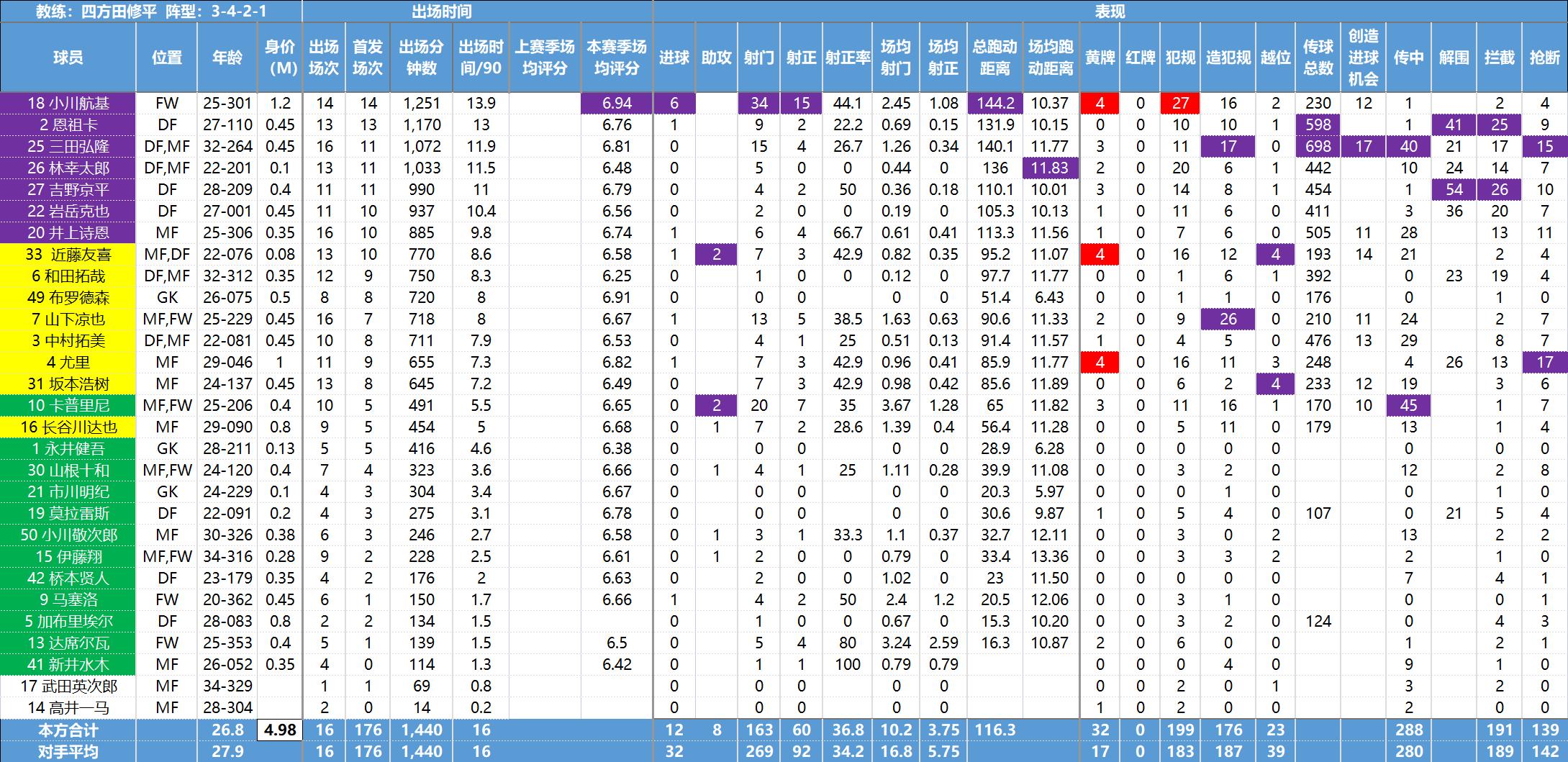The width and height of the screenshot is (1568, 762).
Task: Click player name 14 高井一马
Action: pos(68,707)
